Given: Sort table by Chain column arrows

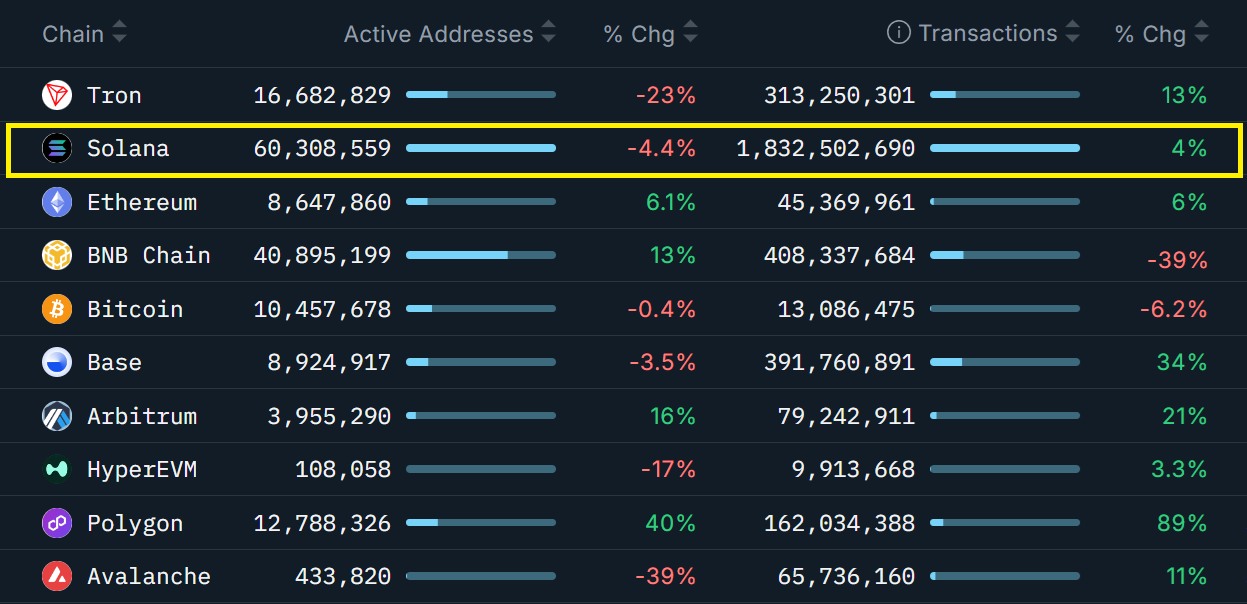Looking at the screenshot, I should 120,33.
